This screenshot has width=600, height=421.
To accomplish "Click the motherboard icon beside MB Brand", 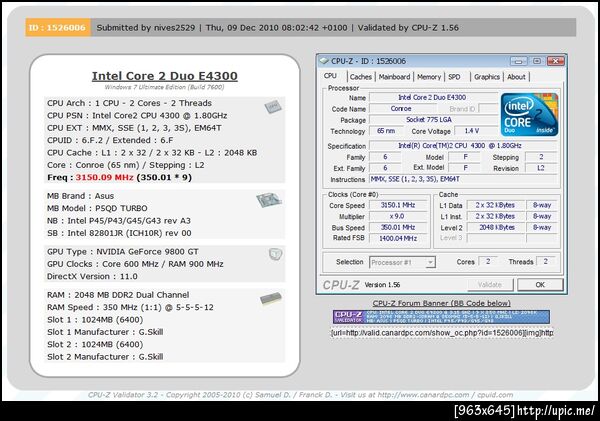I will [269, 200].
